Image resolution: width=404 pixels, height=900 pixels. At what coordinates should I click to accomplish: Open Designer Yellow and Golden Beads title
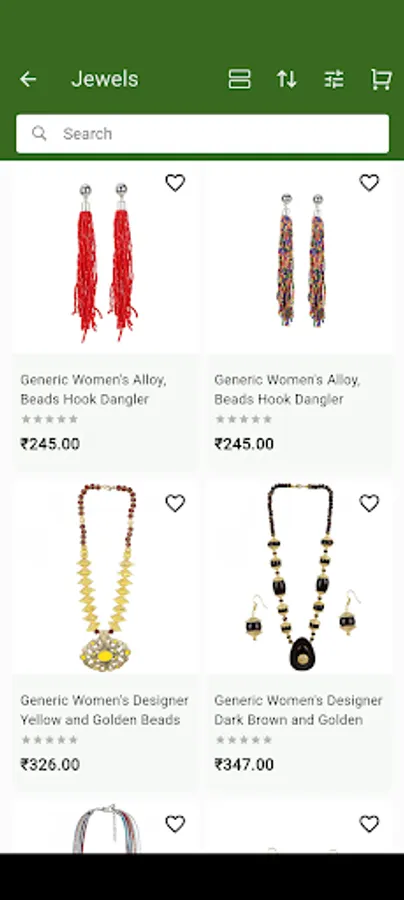coord(104,710)
